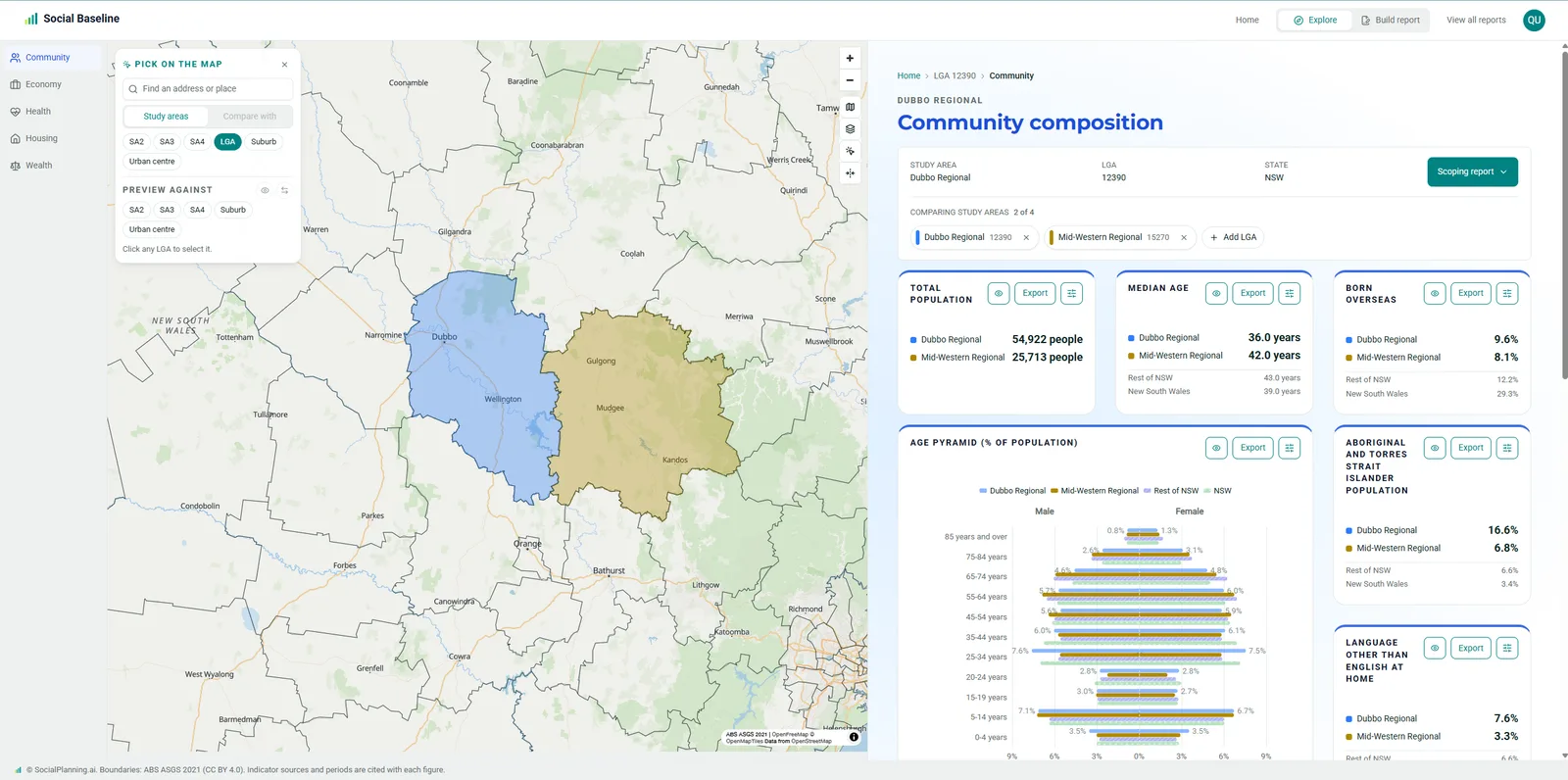Open Median Age card settings sliders
This screenshot has height=780, width=1568.
click(x=1290, y=293)
